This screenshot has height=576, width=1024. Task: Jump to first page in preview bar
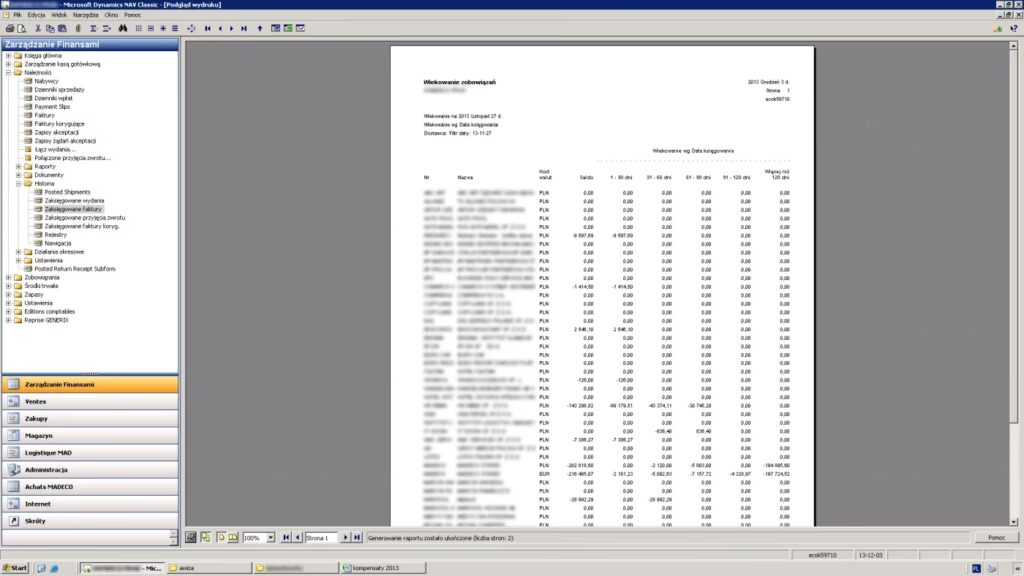(286, 538)
